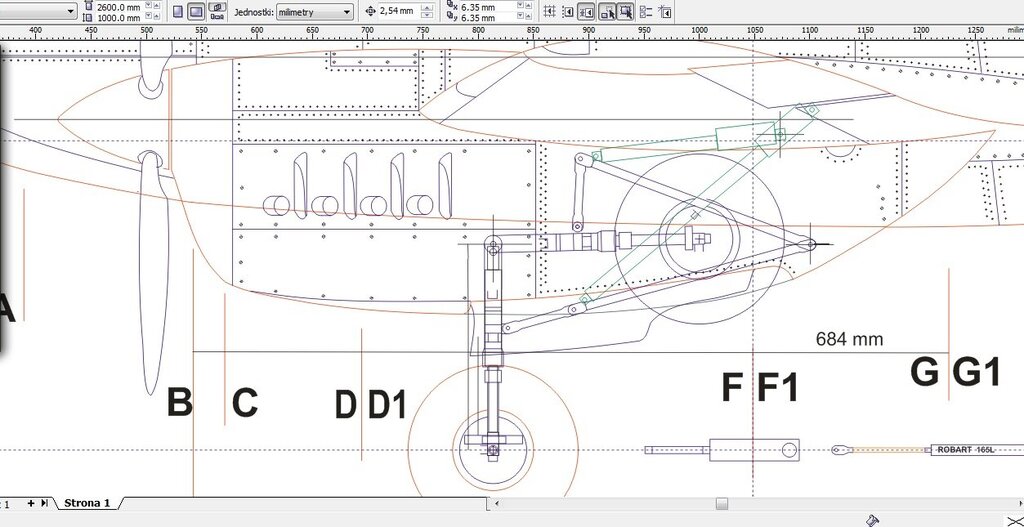Go to the last page arrow button
Image resolution: width=1024 pixels, height=527 pixels.
(45, 503)
